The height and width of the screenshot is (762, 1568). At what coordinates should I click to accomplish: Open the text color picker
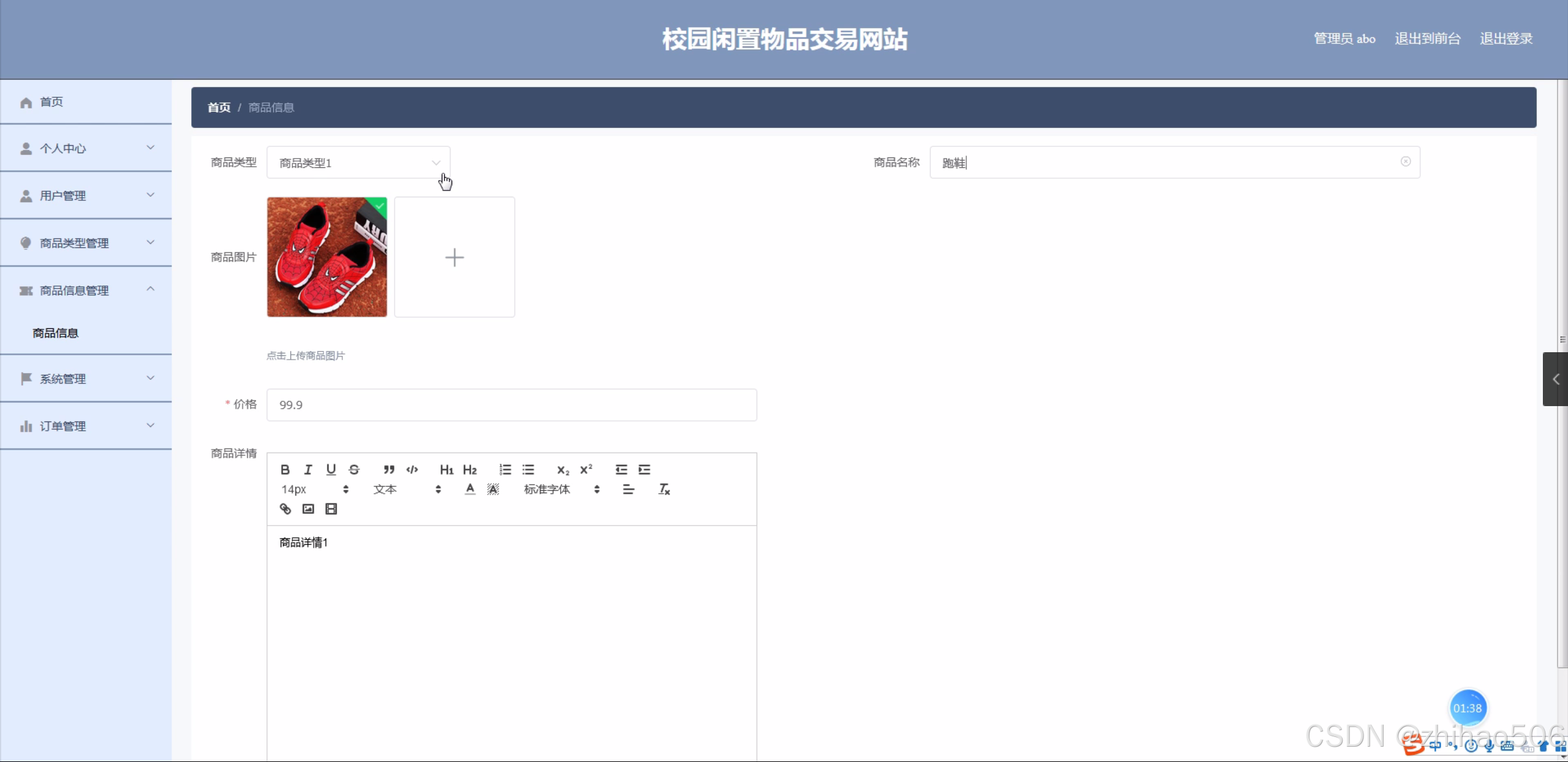(x=470, y=489)
